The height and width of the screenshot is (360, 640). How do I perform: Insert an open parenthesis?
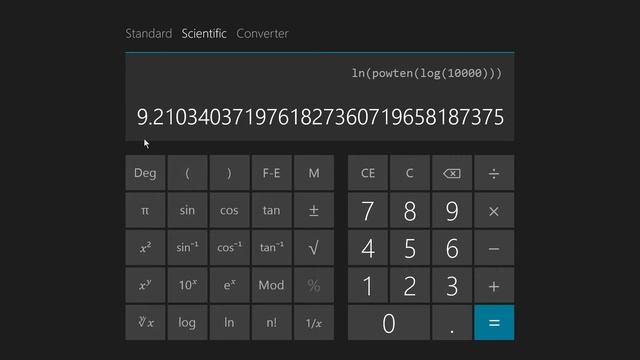coord(187,173)
